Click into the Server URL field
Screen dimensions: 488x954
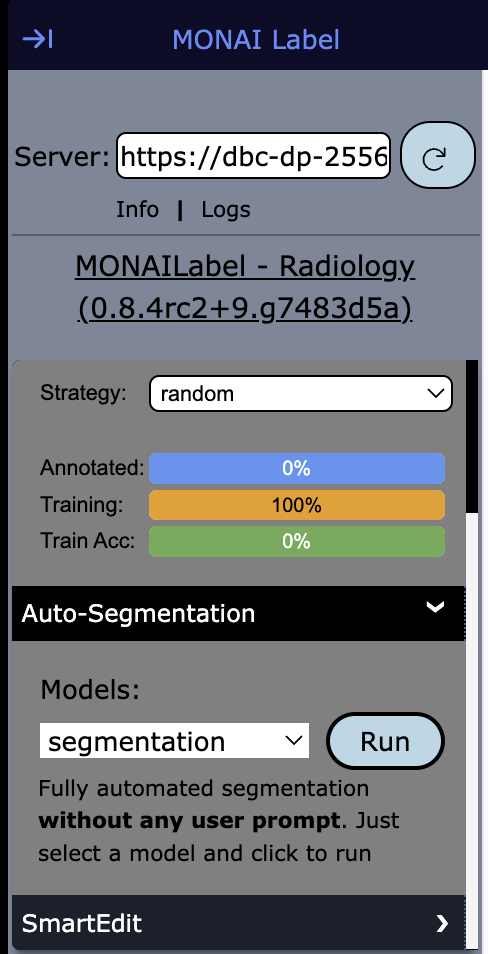click(253, 156)
